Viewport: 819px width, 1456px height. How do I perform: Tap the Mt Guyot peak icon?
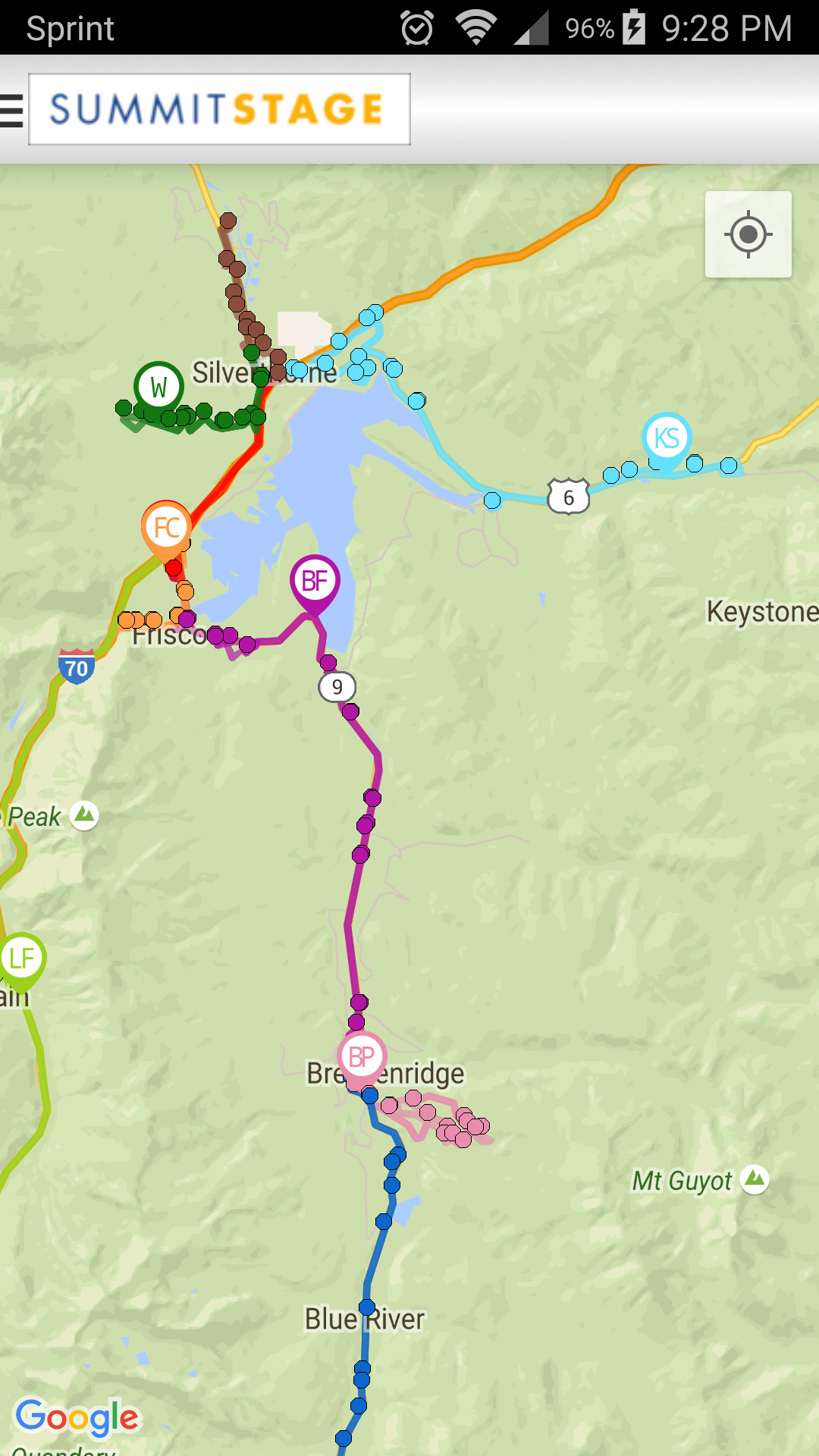coord(755,1179)
